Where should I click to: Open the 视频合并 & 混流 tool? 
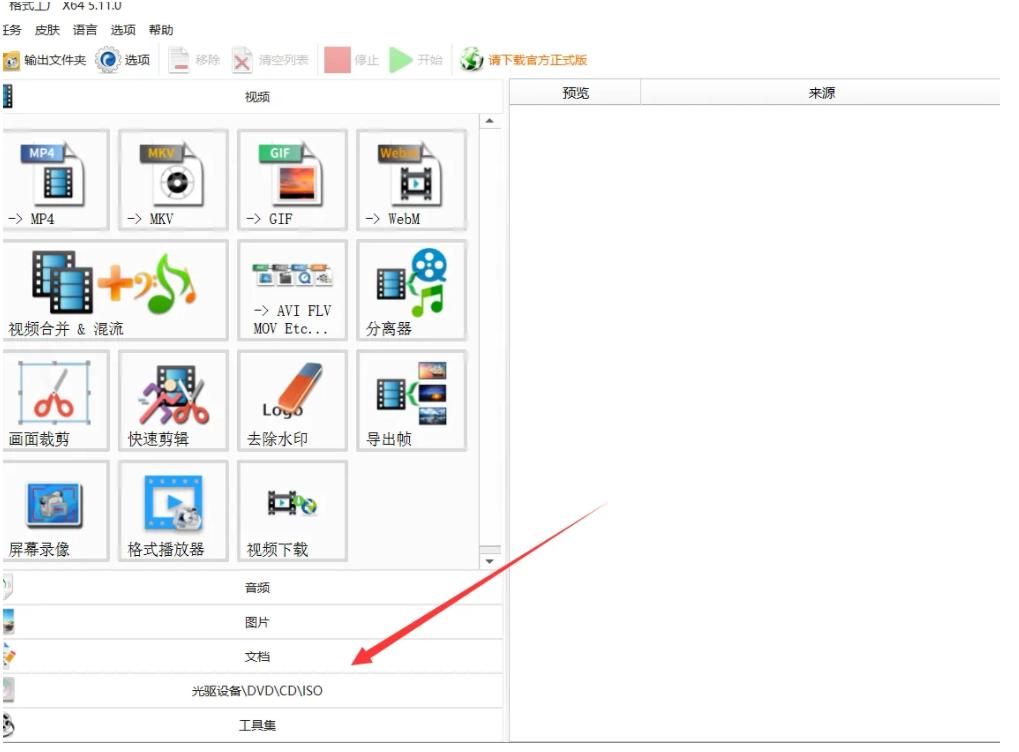(115, 290)
